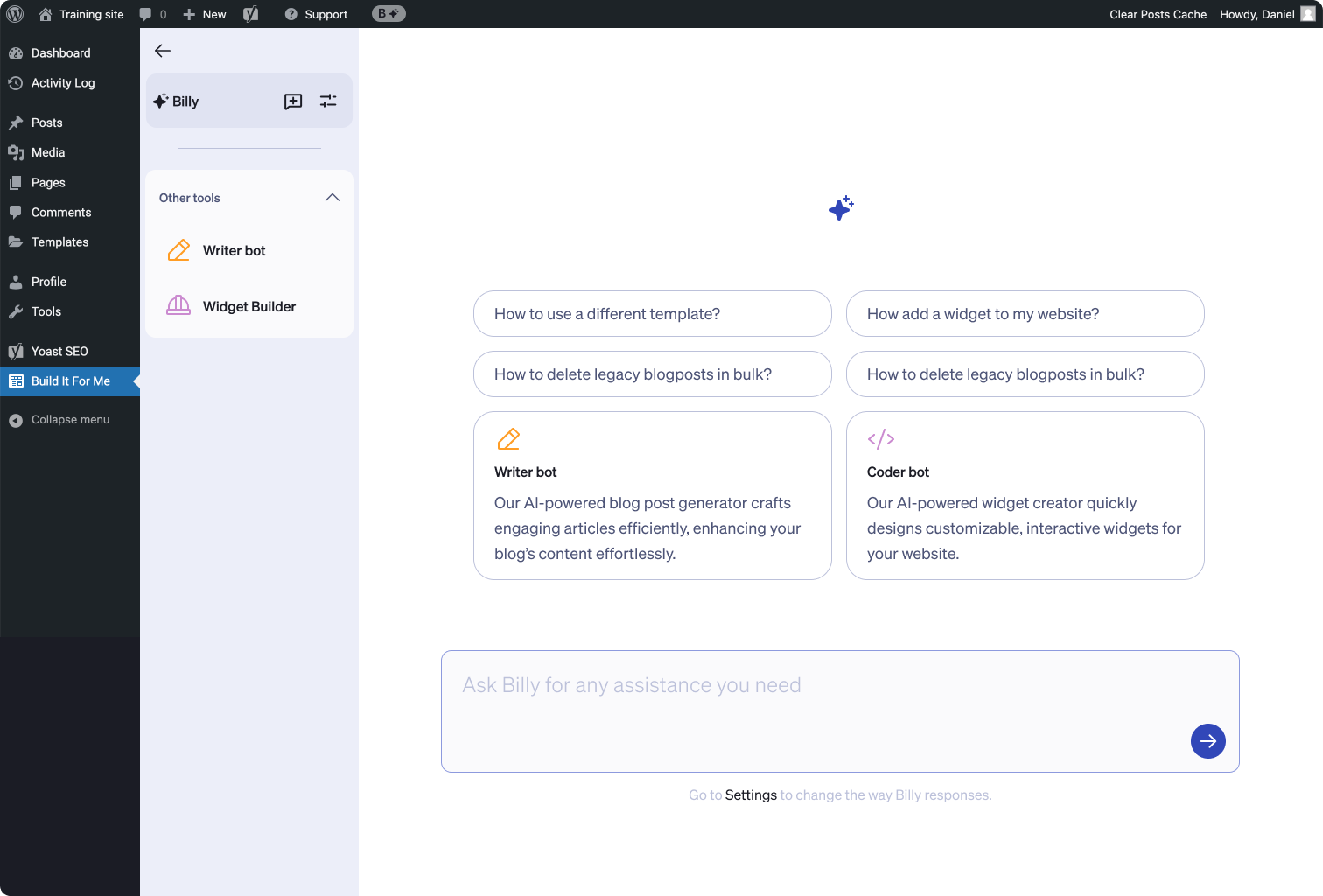The height and width of the screenshot is (896, 1323).
Task: Go to Activity Log in sidebar
Action: tap(63, 83)
